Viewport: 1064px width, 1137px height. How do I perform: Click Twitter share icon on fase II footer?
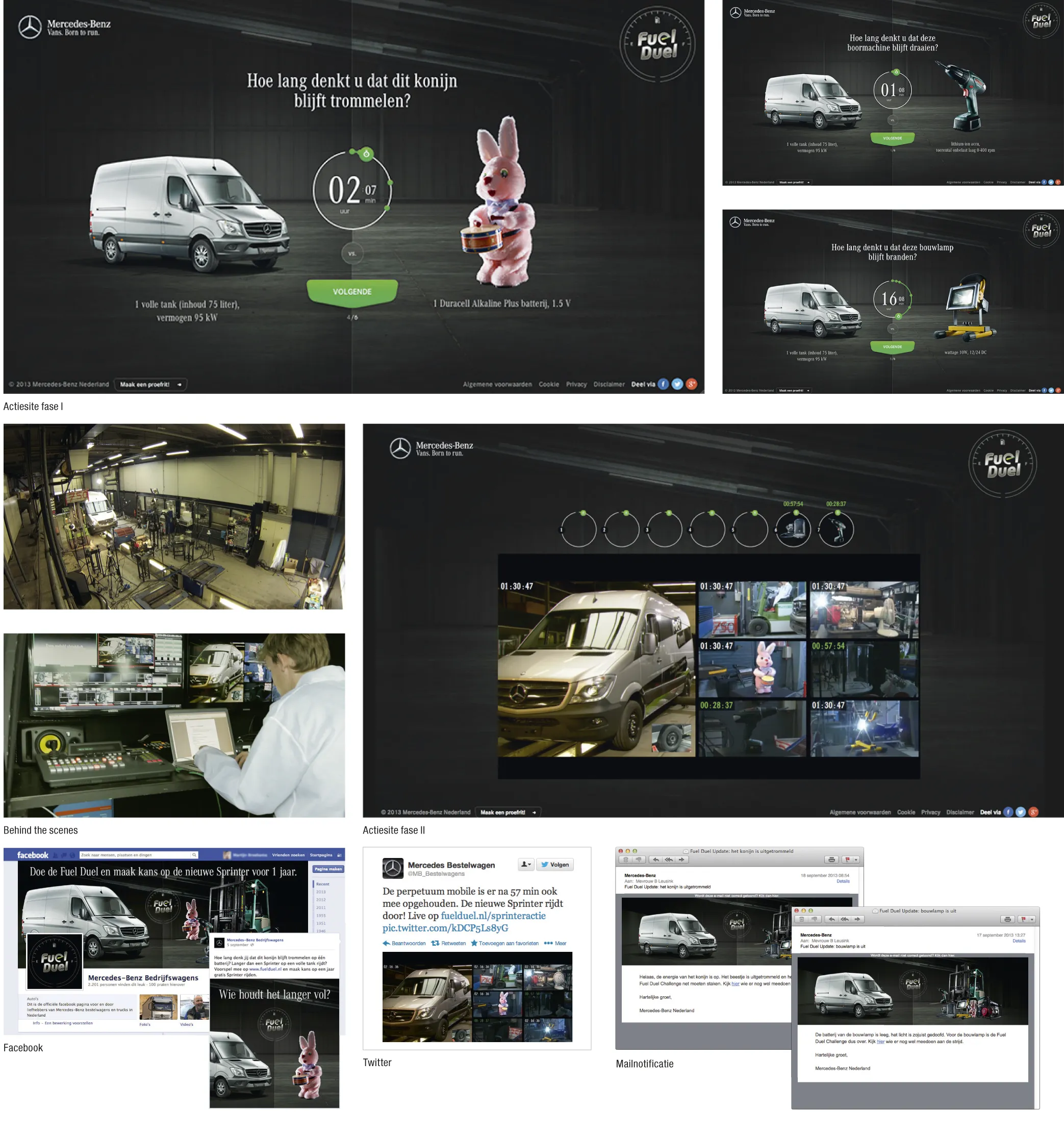click(x=1021, y=812)
